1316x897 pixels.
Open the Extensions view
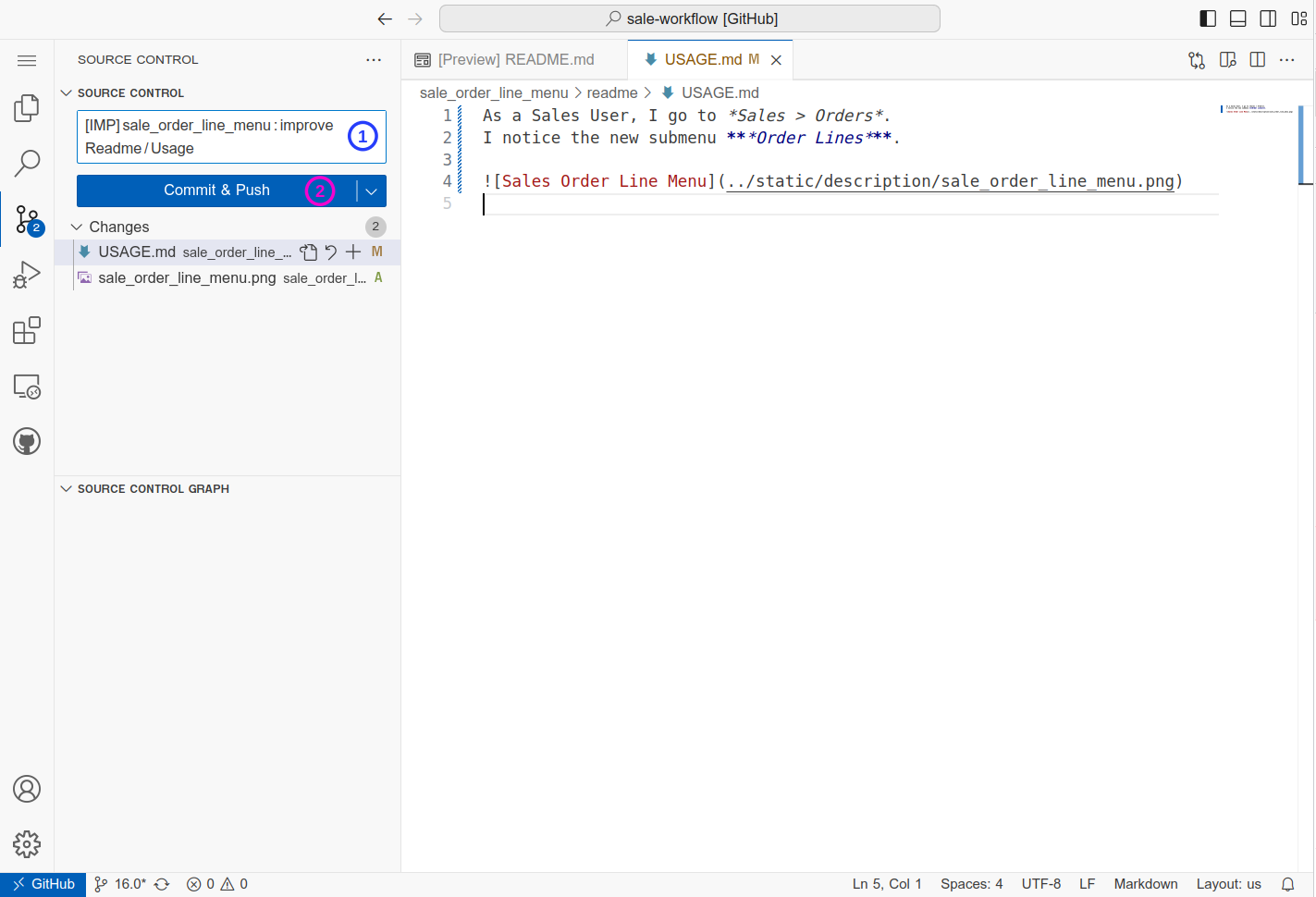tap(27, 330)
